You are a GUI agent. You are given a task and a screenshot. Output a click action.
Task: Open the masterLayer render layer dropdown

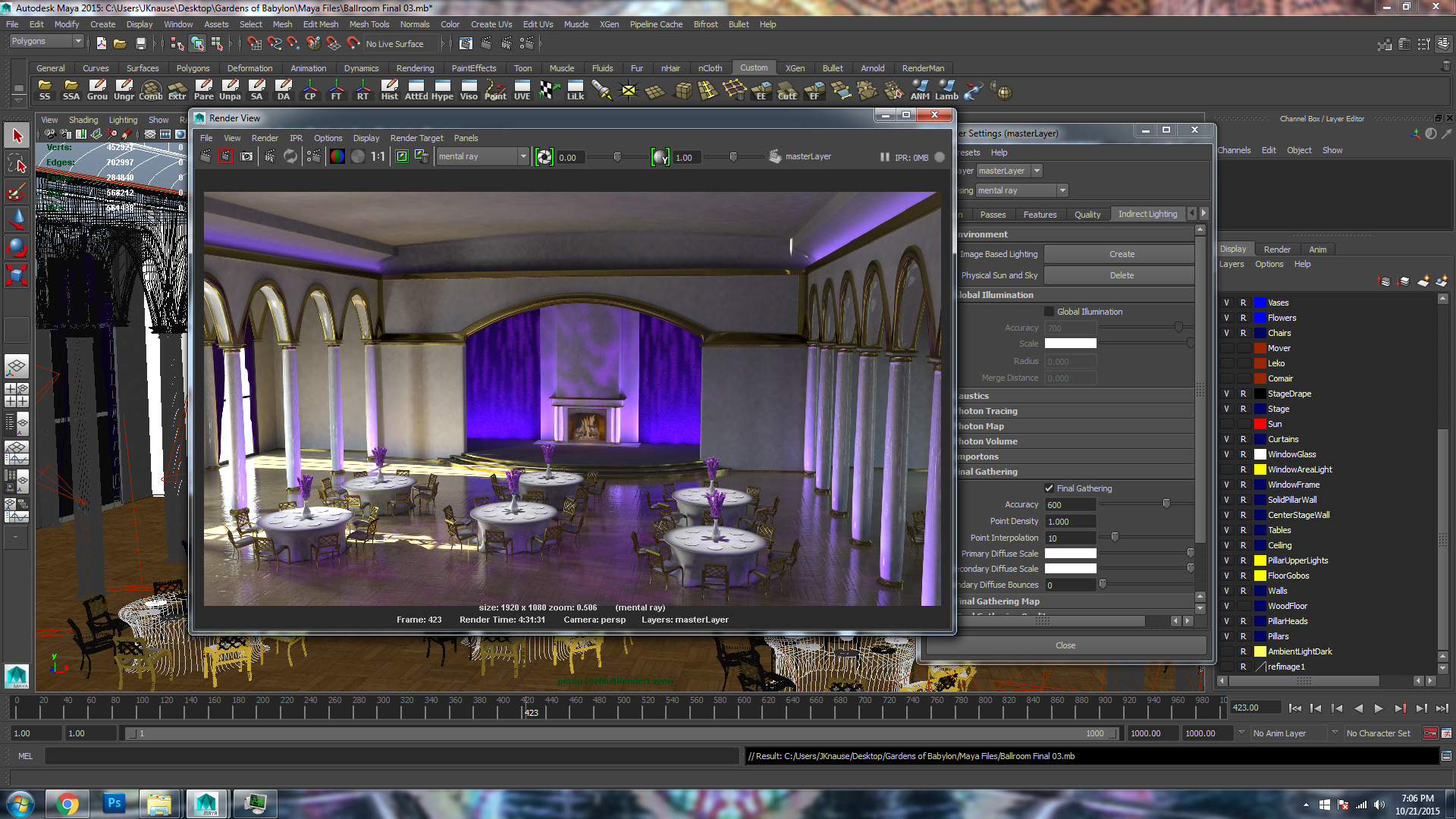click(x=1009, y=171)
